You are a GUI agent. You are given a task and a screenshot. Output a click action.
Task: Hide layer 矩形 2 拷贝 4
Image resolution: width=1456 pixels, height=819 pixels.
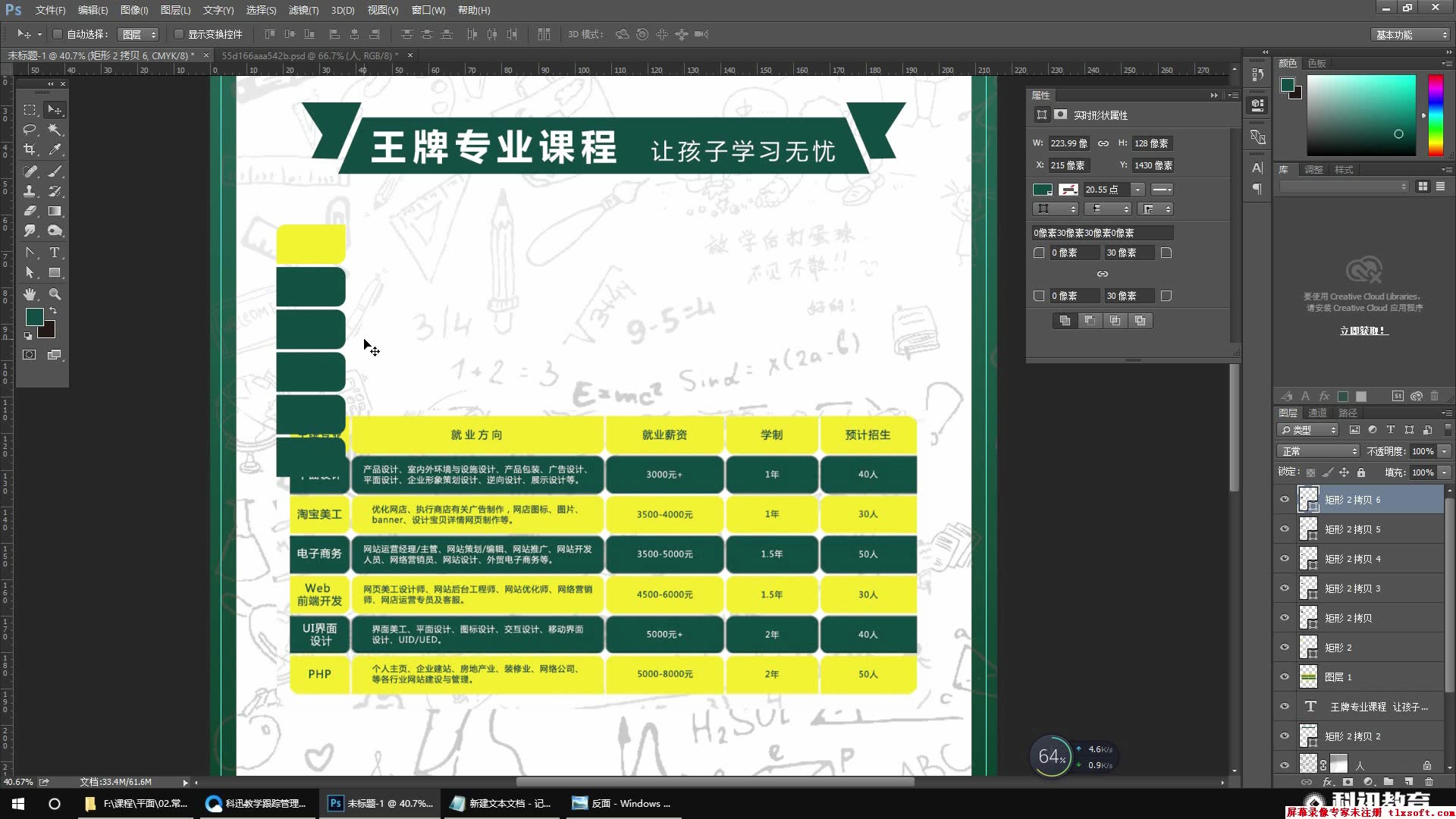click(x=1285, y=558)
